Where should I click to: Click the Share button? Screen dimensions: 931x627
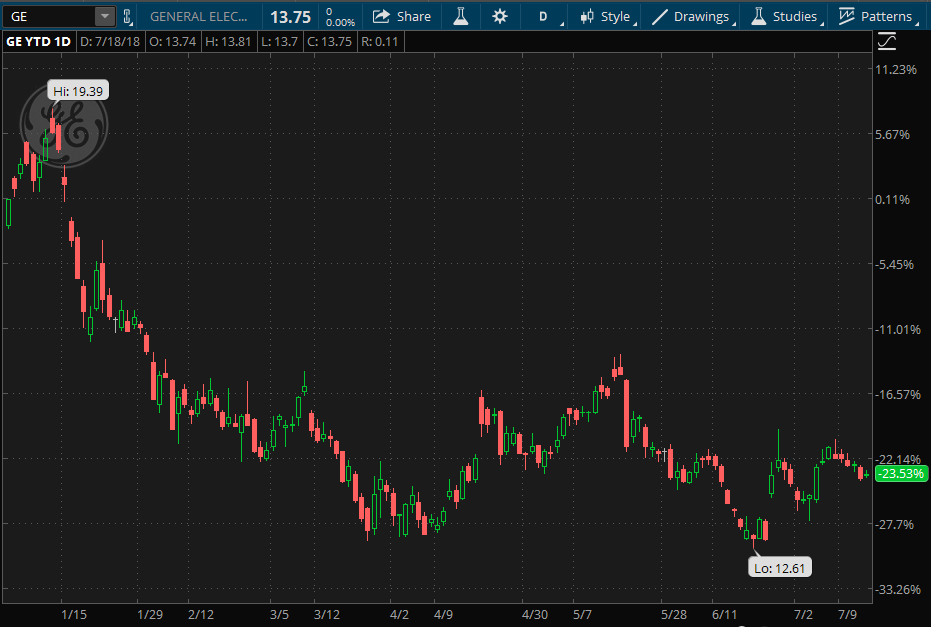point(401,16)
